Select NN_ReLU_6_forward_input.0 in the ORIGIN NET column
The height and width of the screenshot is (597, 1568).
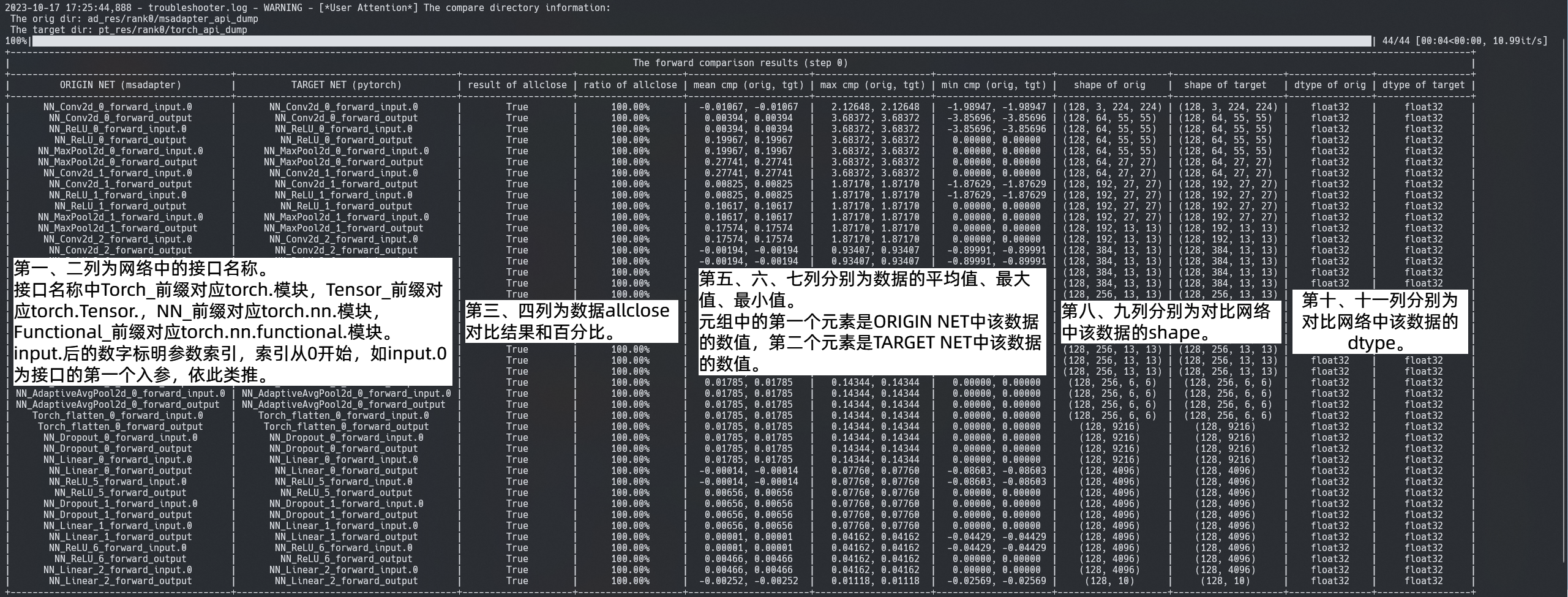click(118, 548)
